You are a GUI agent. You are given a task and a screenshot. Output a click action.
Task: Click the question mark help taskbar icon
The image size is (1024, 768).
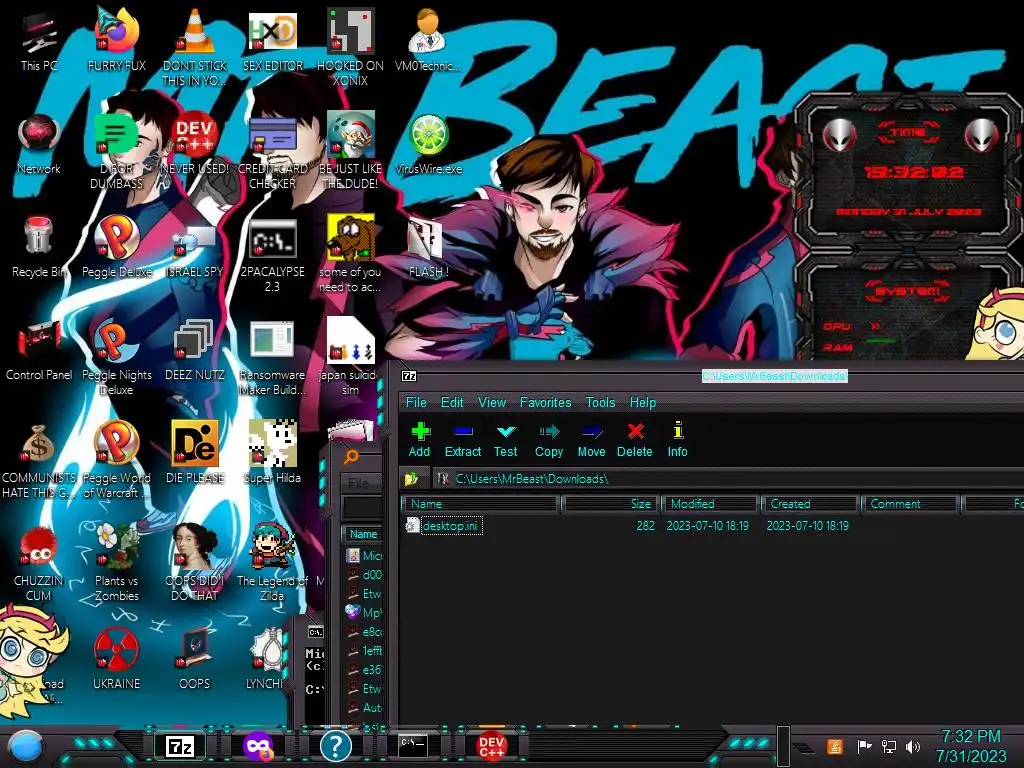tap(336, 746)
